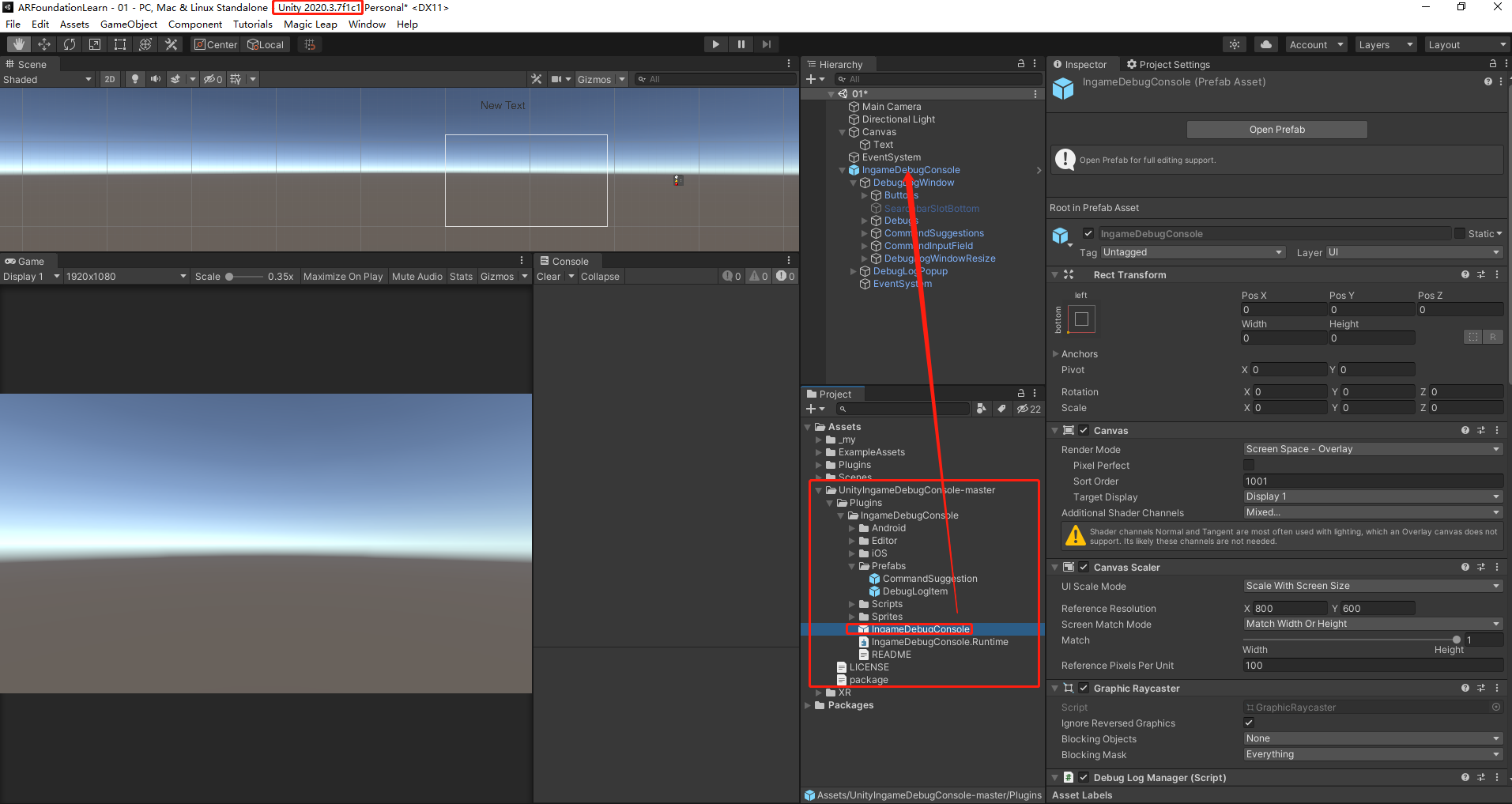Open the Render Mode dropdown
Viewport: 1512px width, 804px height.
[x=1372, y=448]
